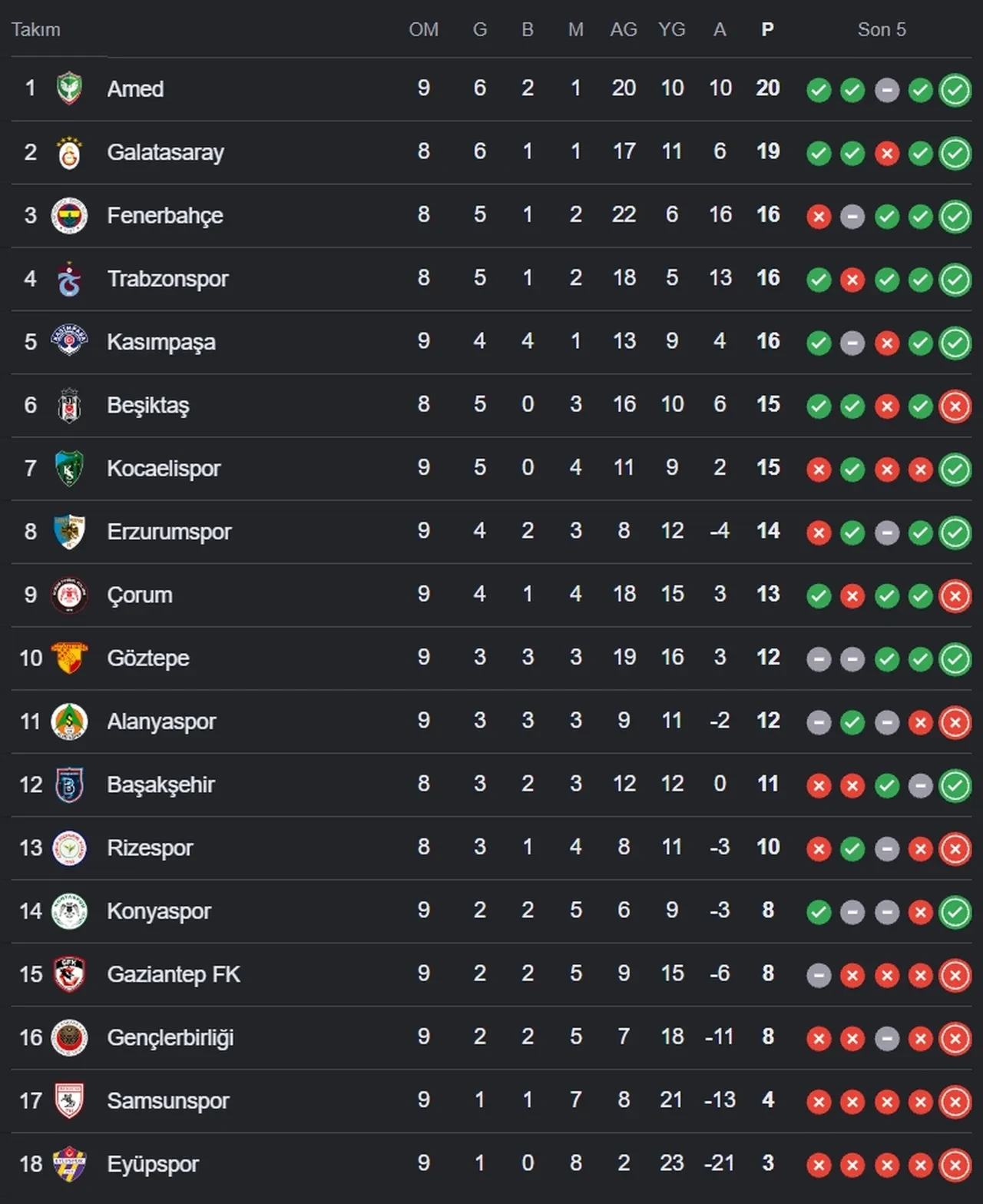Click Amed's latest win result icon
This screenshot has width=983, height=1204.
click(955, 90)
